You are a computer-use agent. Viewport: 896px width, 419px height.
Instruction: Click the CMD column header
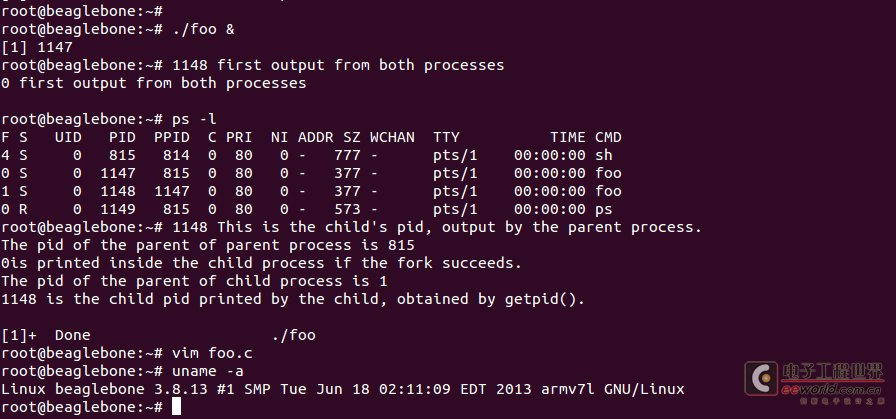[x=608, y=137]
